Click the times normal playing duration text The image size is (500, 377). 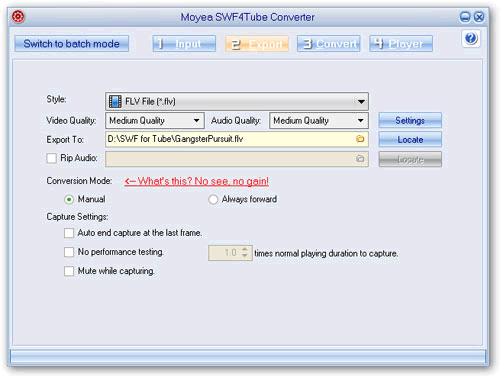pos(326,254)
